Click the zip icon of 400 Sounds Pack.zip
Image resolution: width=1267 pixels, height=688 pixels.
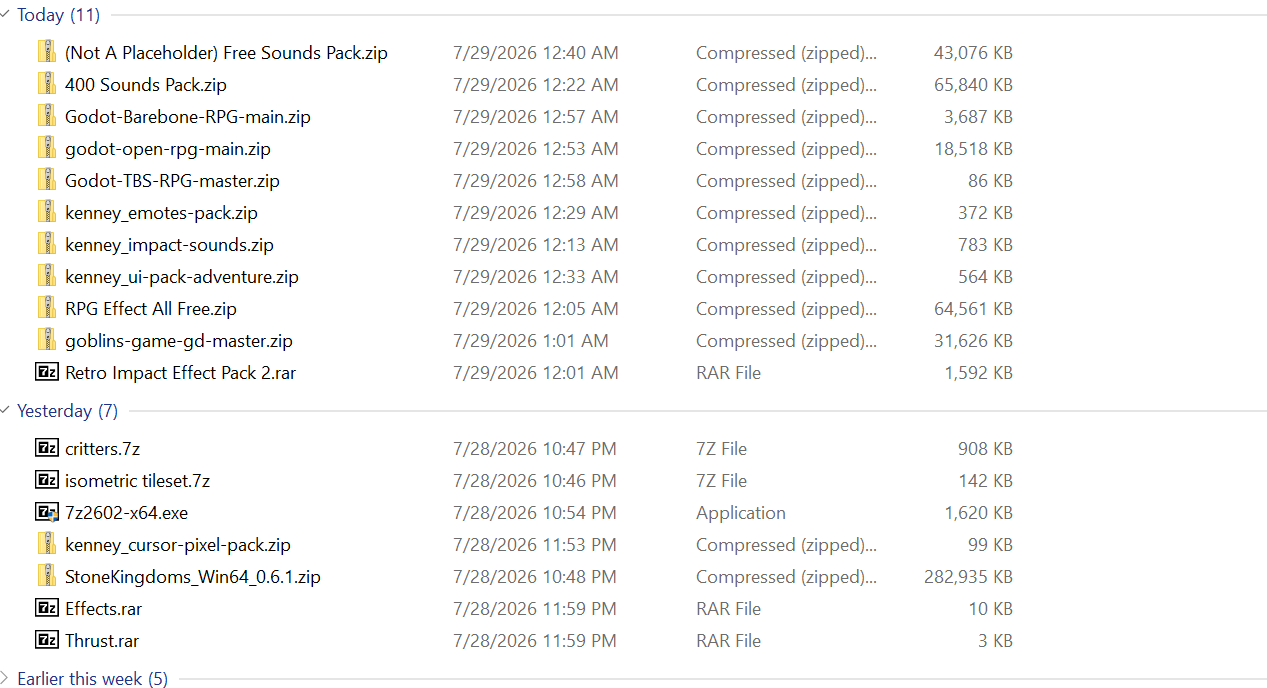point(47,84)
